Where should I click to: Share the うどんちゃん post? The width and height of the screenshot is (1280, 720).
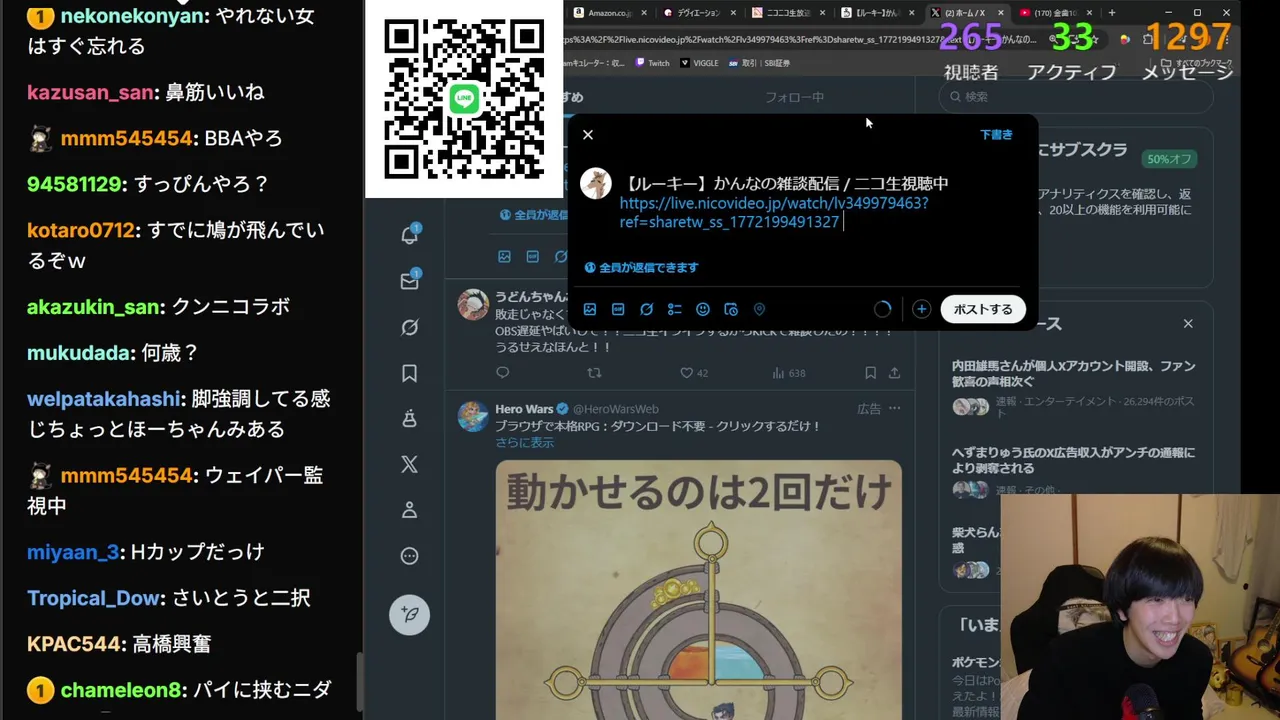894,373
